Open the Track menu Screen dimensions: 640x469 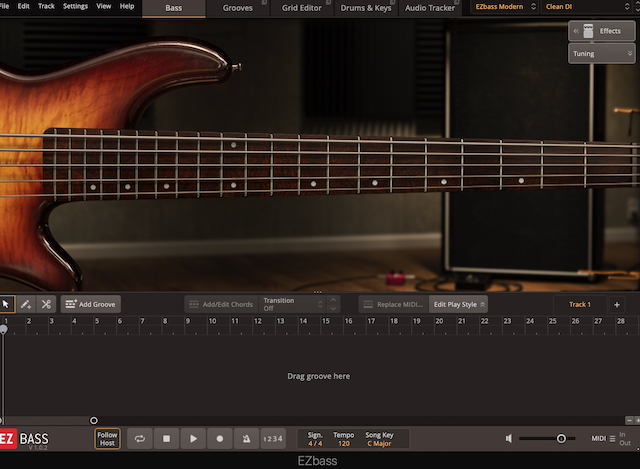click(46, 6)
